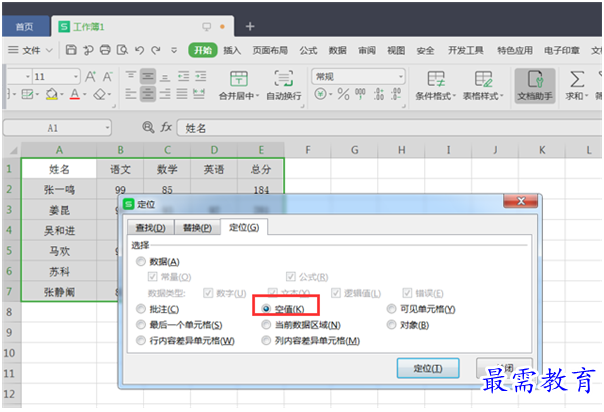Align cell content to top
The width and height of the screenshot is (604, 412).
pyautogui.click(x=131, y=75)
